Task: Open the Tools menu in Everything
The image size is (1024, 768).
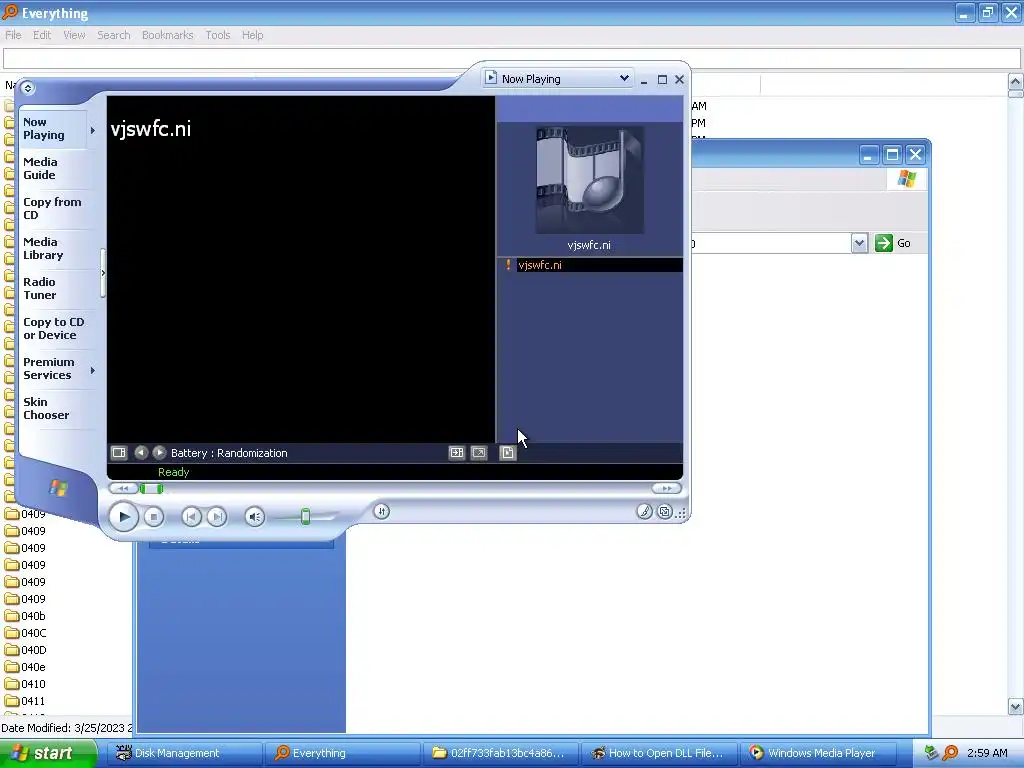Action: coord(217,35)
